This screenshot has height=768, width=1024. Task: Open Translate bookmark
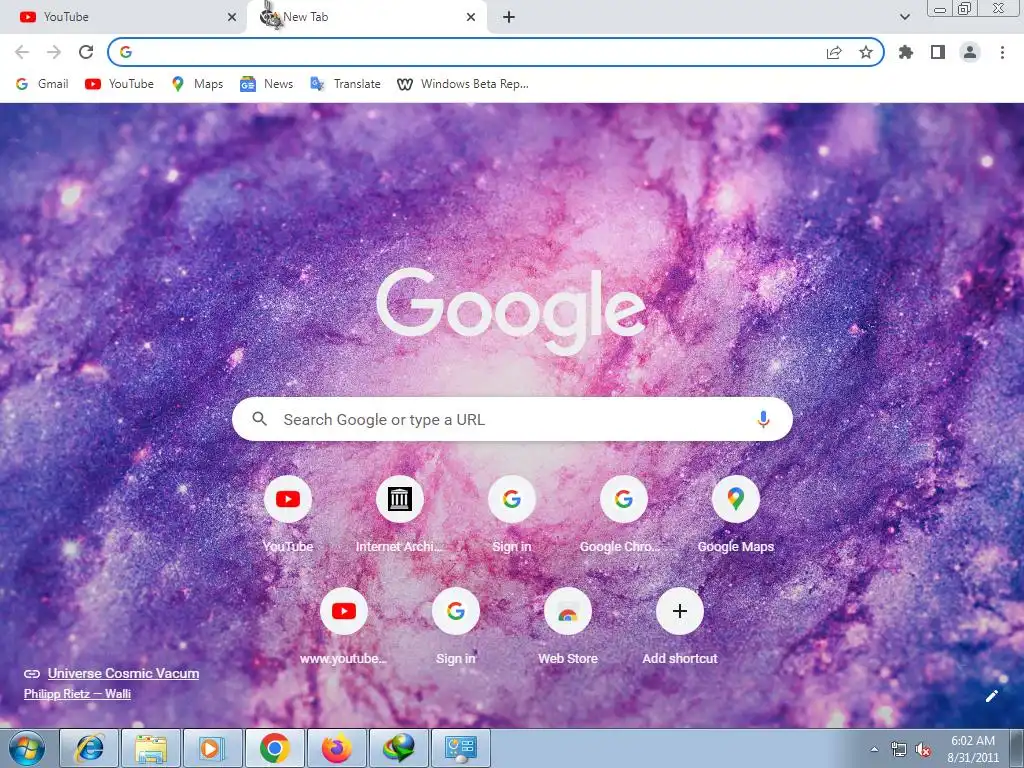(x=345, y=84)
